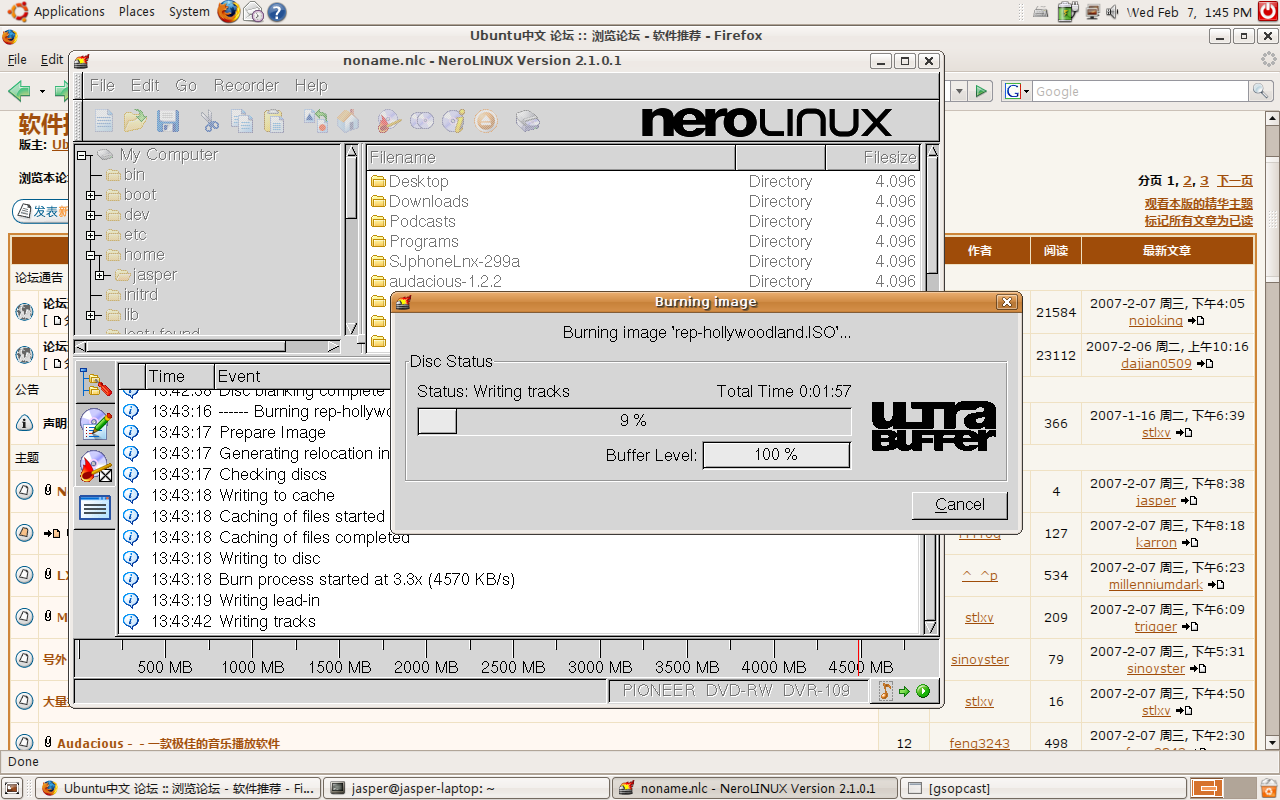Sort file list by Filesize column header
The height and width of the screenshot is (800, 1280).
(872, 157)
